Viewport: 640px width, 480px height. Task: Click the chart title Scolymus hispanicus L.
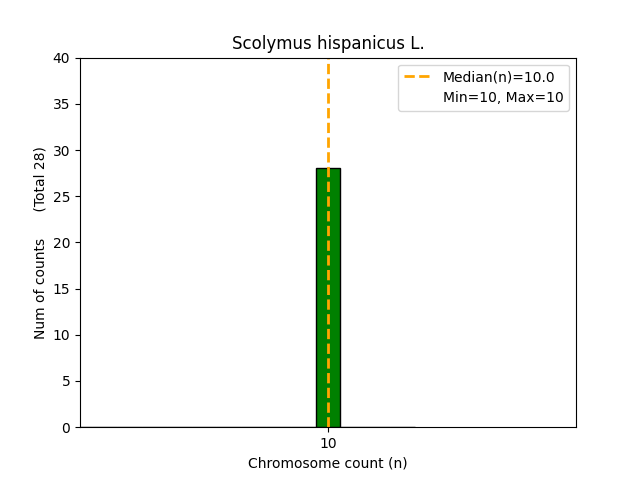tap(328, 43)
